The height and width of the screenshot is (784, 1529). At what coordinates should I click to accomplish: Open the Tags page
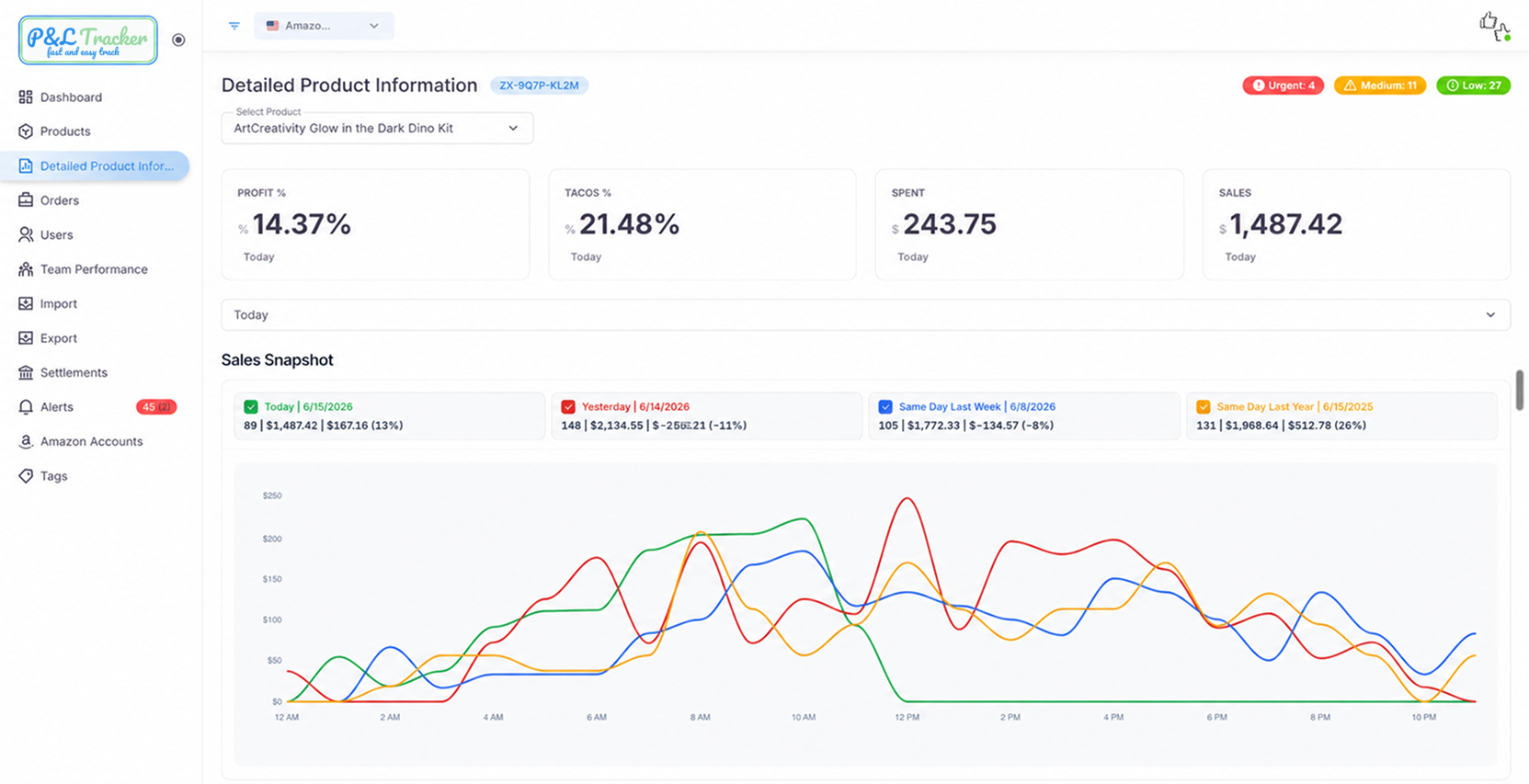point(53,476)
